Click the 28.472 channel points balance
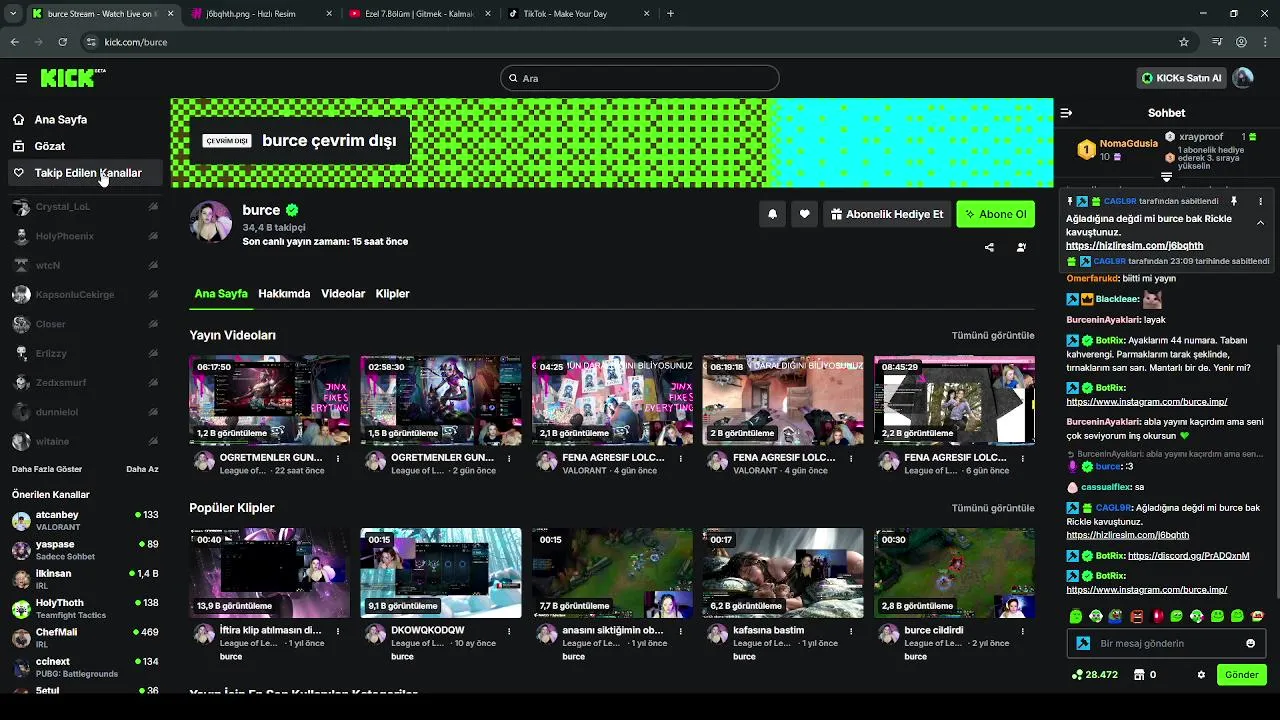 pyautogui.click(x=1094, y=675)
